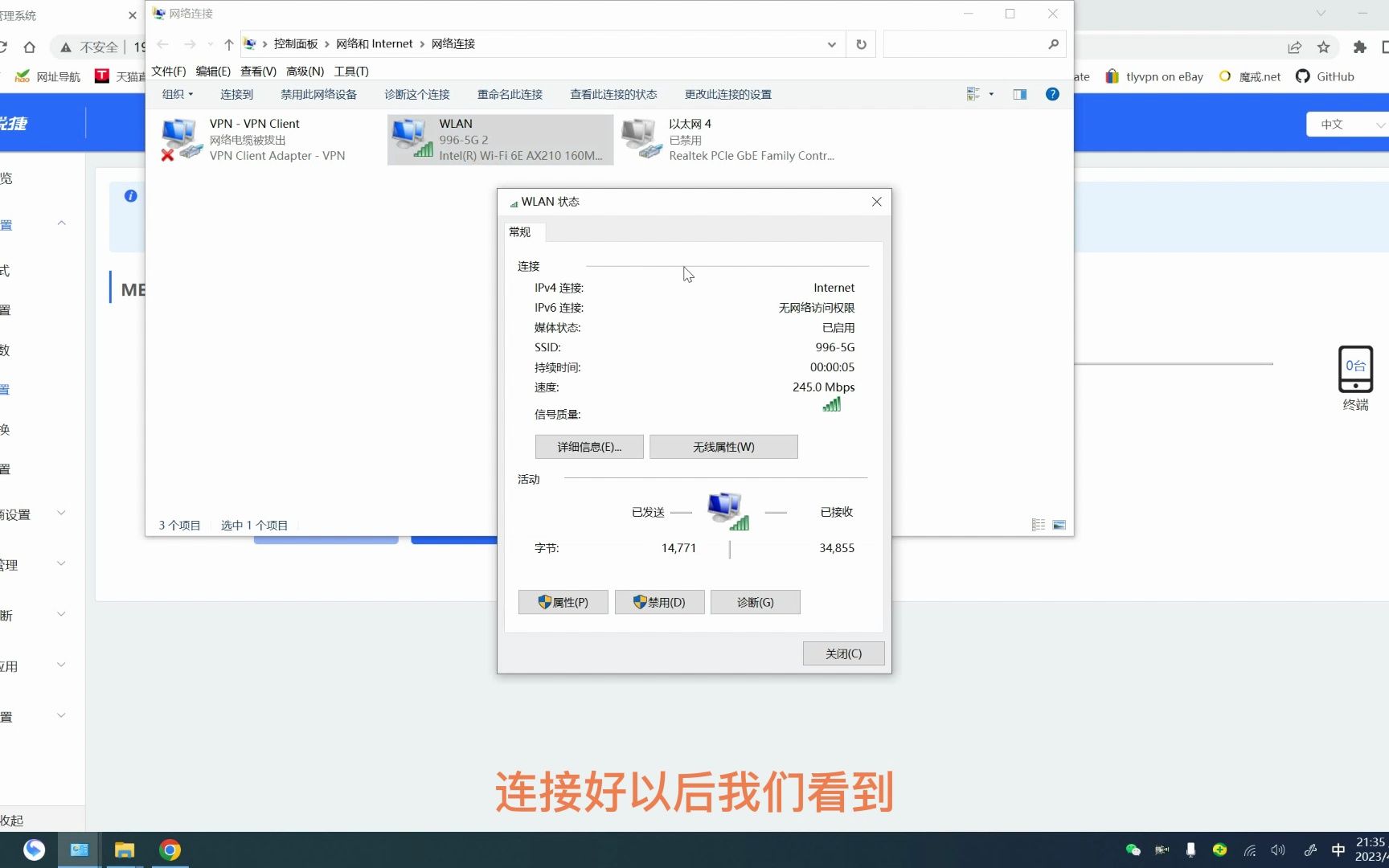The image size is (1389, 868).
Task: Select the 常规 tab in WLAN status
Action: [x=521, y=231]
